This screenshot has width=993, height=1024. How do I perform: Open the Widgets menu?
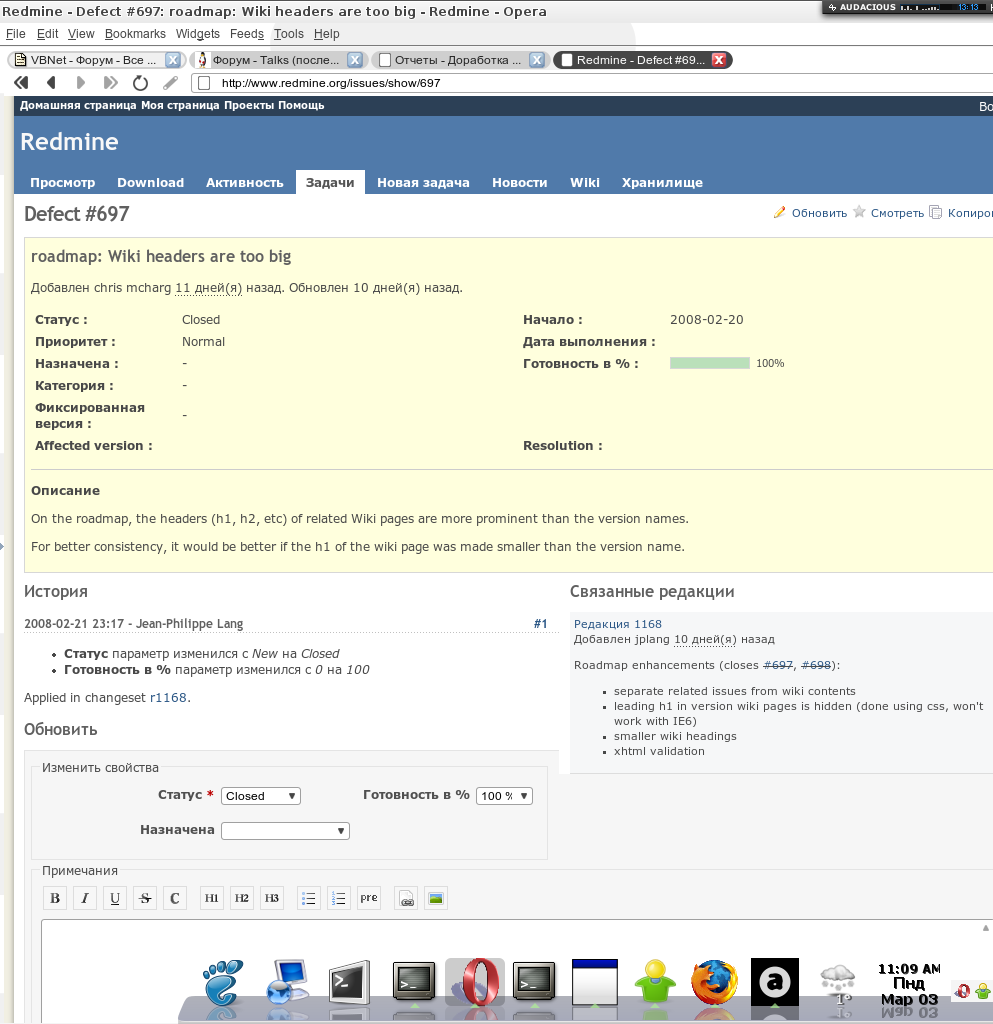click(198, 34)
